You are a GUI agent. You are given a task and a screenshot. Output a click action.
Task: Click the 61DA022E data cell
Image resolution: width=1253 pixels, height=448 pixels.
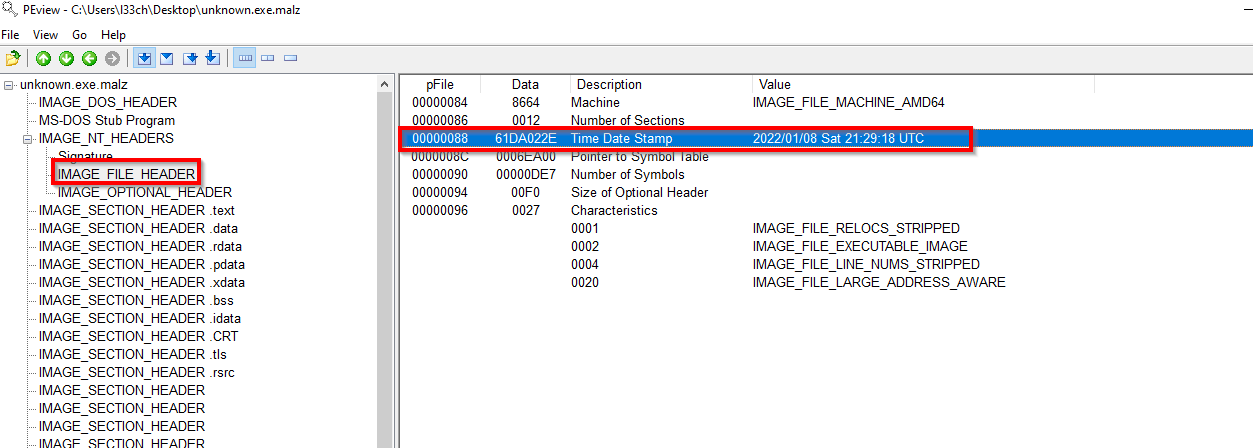point(525,138)
